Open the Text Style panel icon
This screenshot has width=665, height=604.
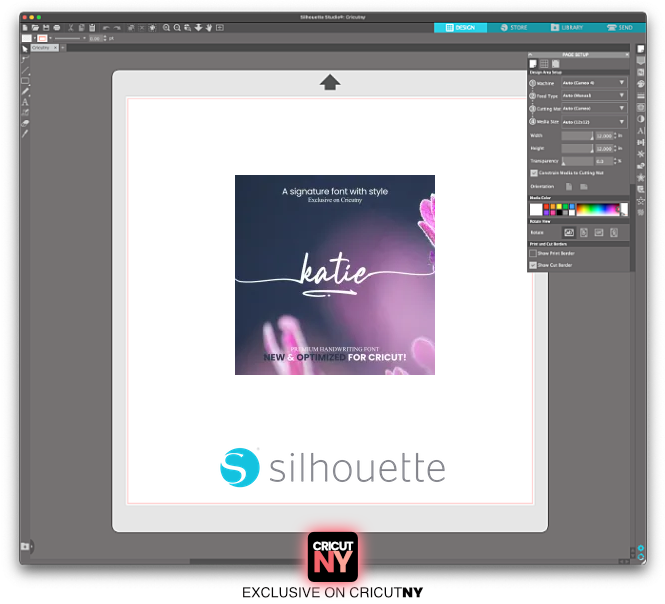point(640,131)
